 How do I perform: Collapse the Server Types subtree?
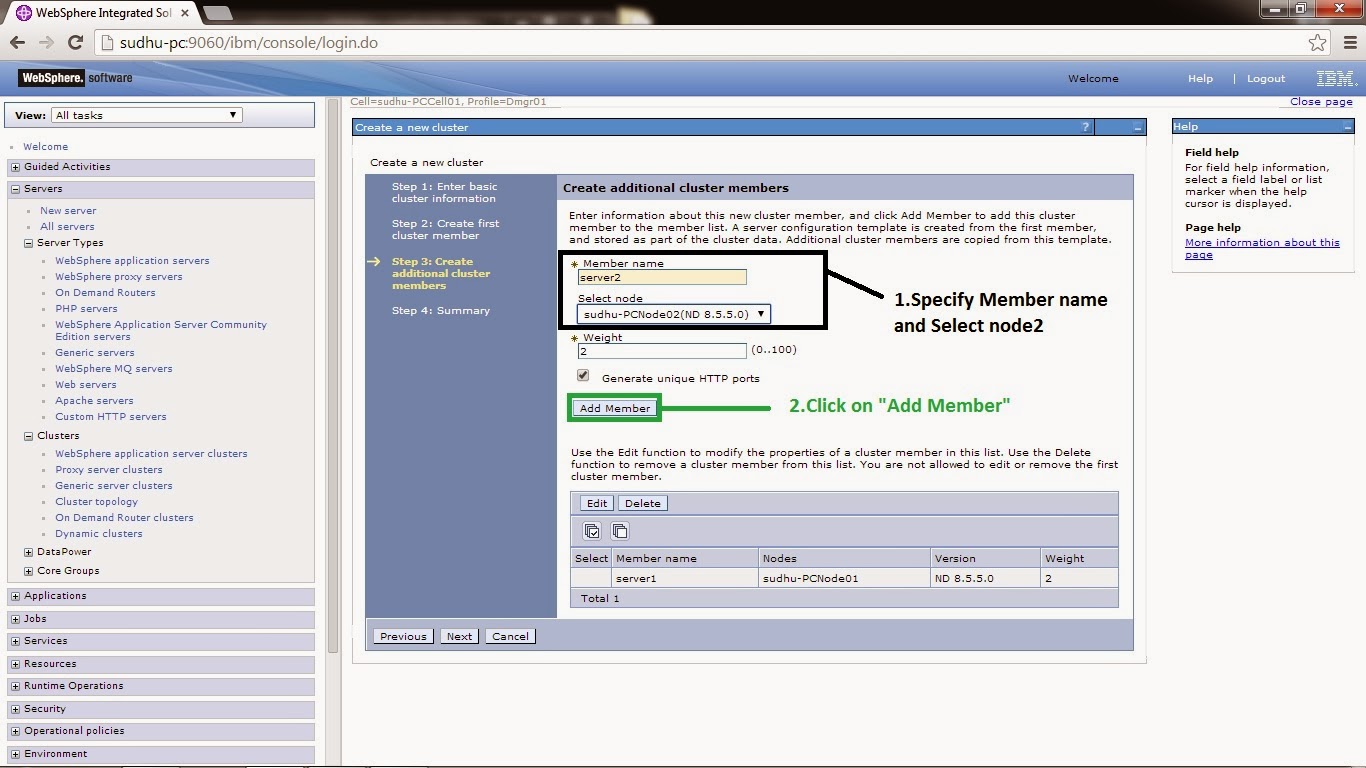tap(28, 243)
